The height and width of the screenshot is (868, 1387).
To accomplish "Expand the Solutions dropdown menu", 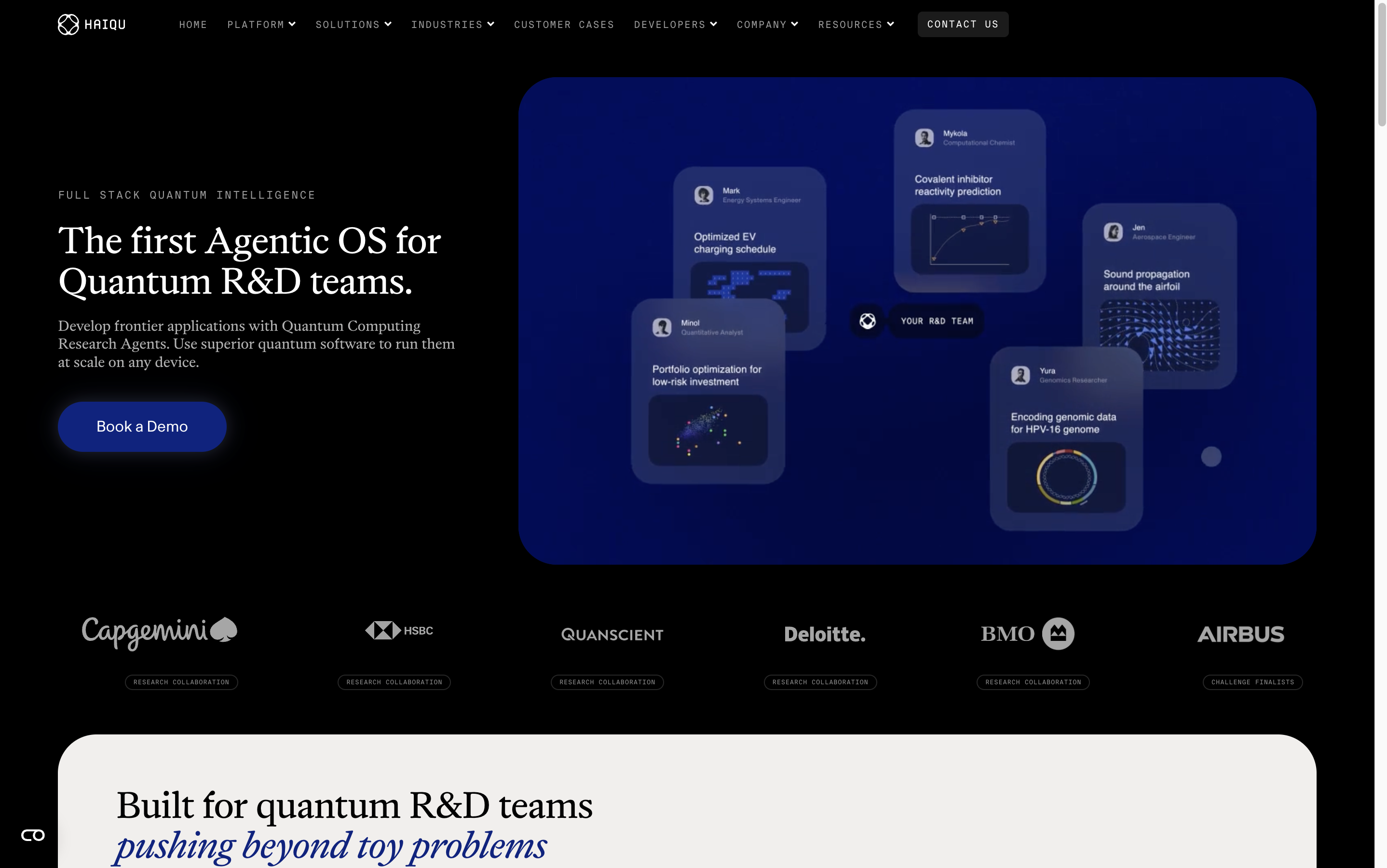I will (353, 24).
